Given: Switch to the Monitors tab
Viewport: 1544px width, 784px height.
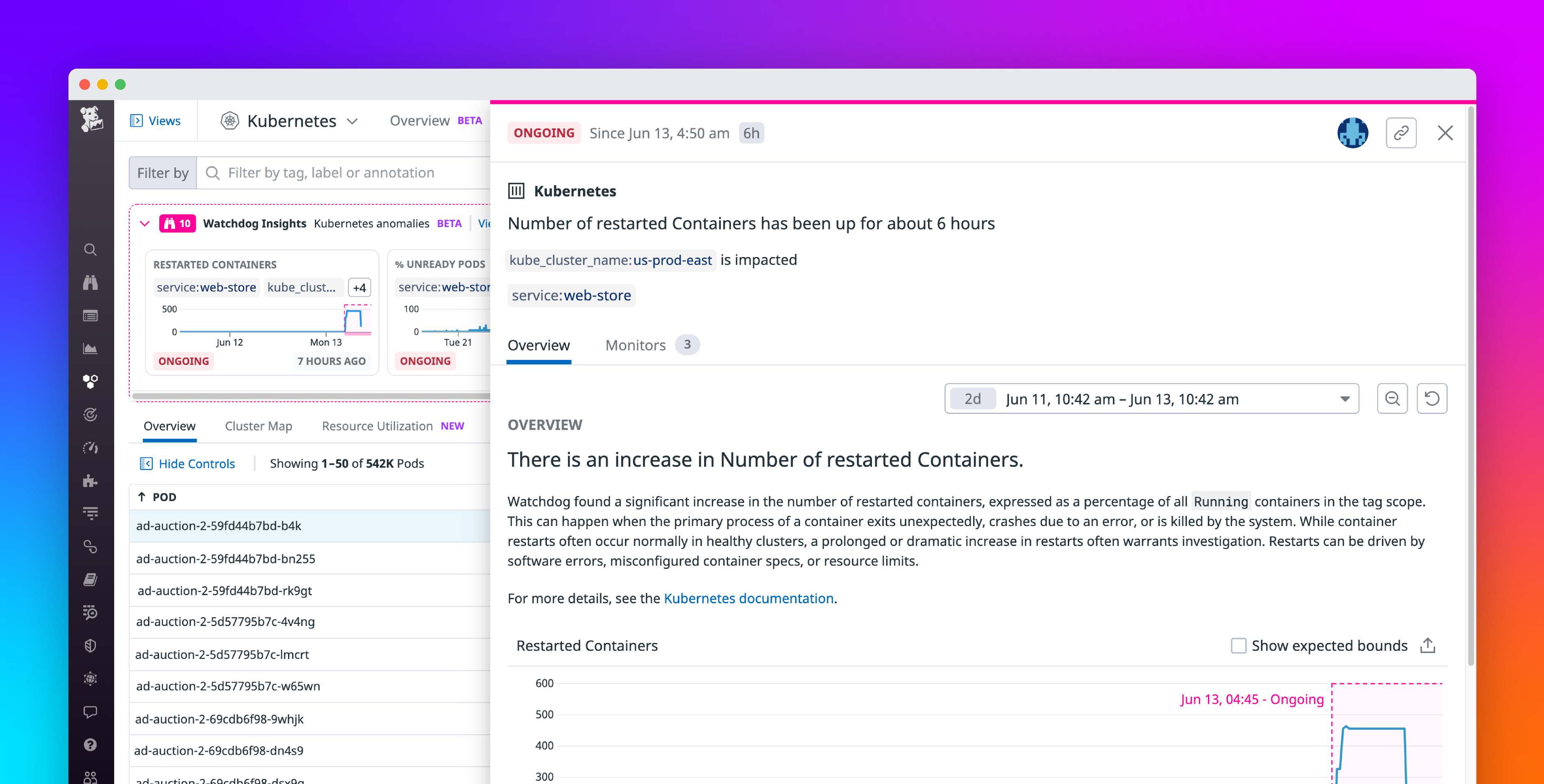Looking at the screenshot, I should (x=635, y=344).
